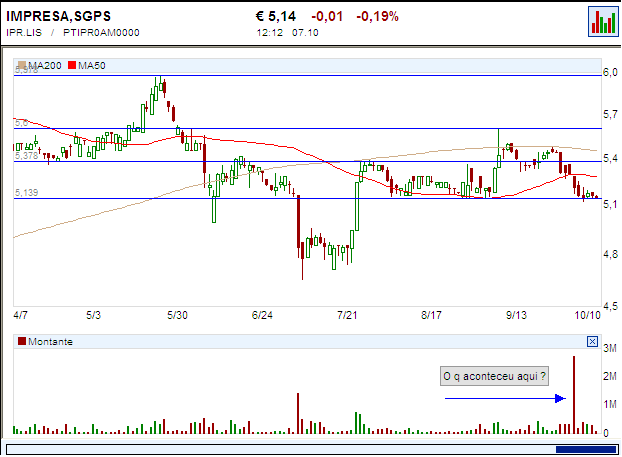Click the MA200 legend color swatch
The image size is (622, 457).
[x=22, y=65]
